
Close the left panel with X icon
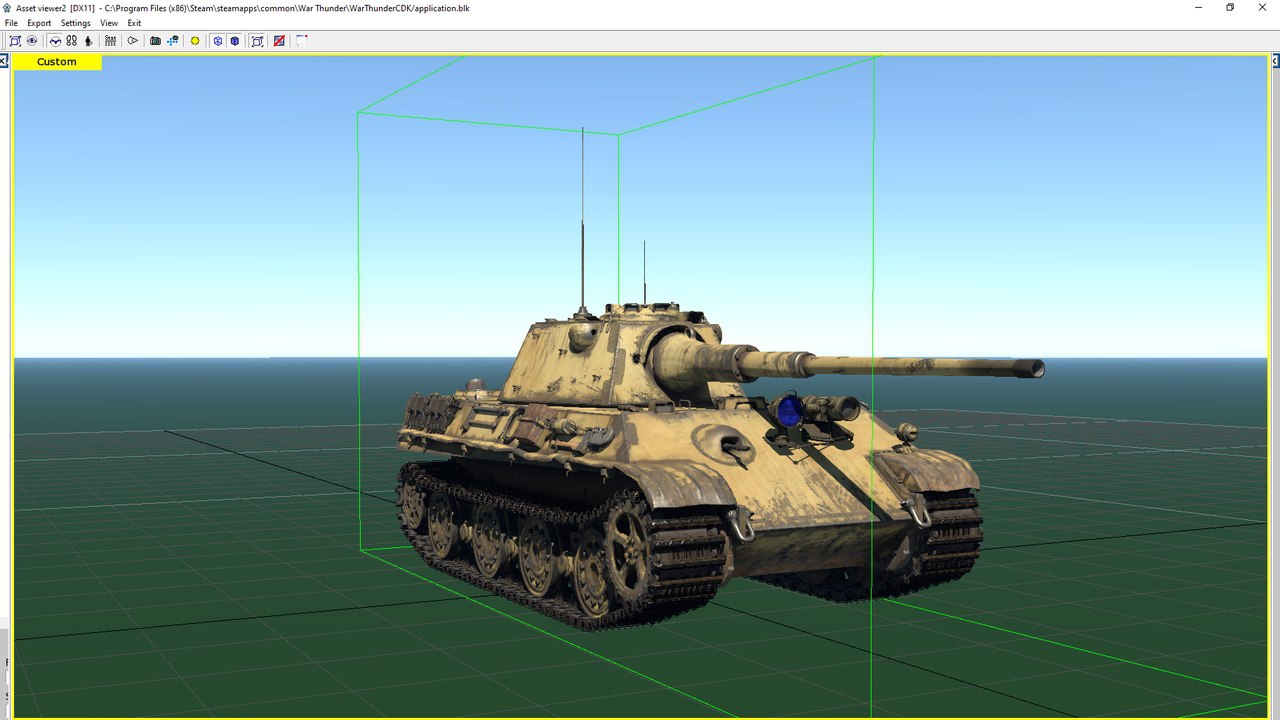pyautogui.click(x=4, y=61)
